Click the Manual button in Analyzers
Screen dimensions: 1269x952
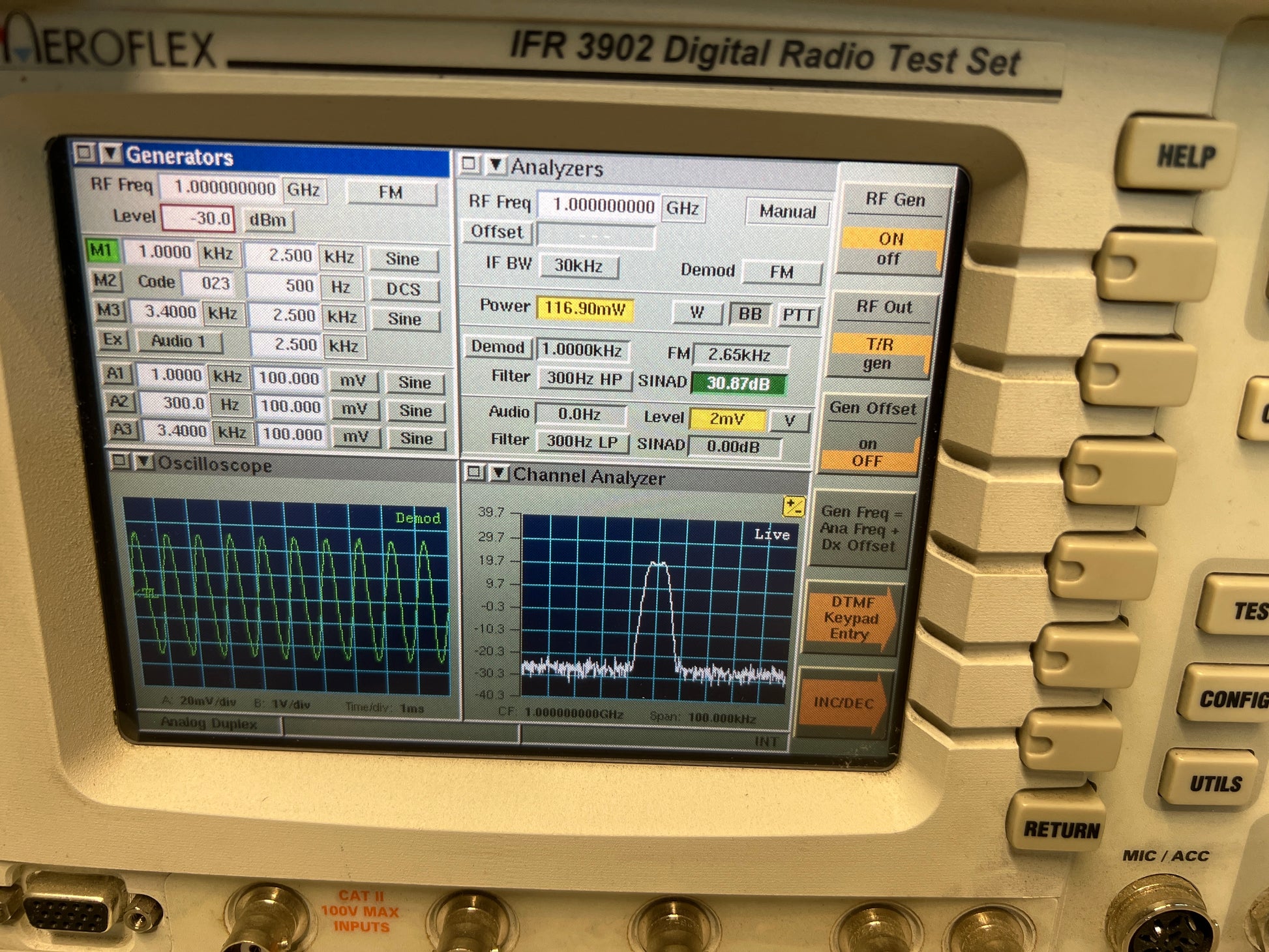tap(787, 212)
